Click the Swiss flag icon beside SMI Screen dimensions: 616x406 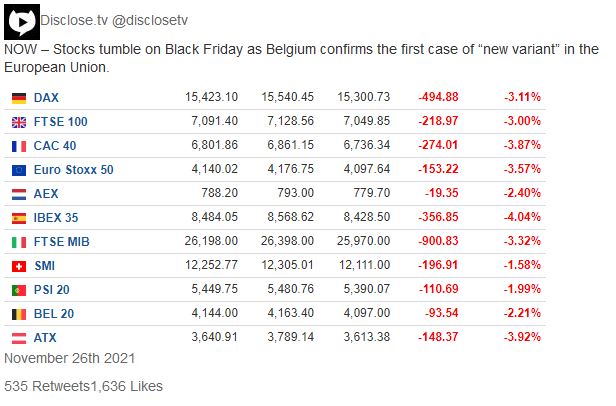click(x=18, y=265)
